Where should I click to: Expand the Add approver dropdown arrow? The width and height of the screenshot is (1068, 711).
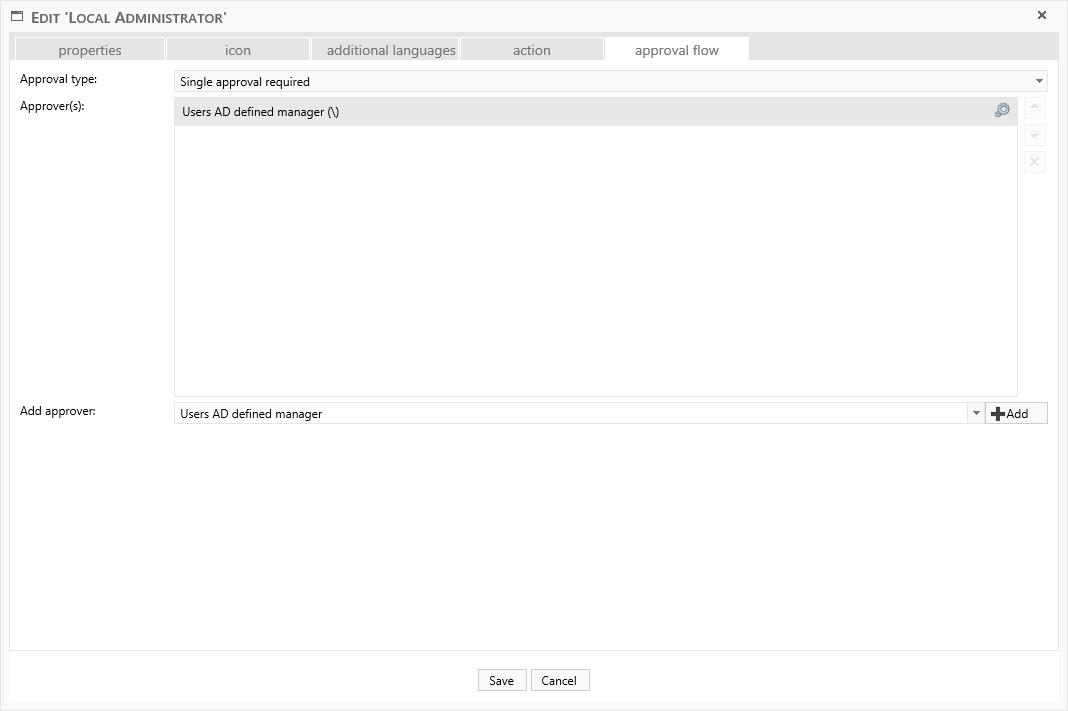click(975, 414)
